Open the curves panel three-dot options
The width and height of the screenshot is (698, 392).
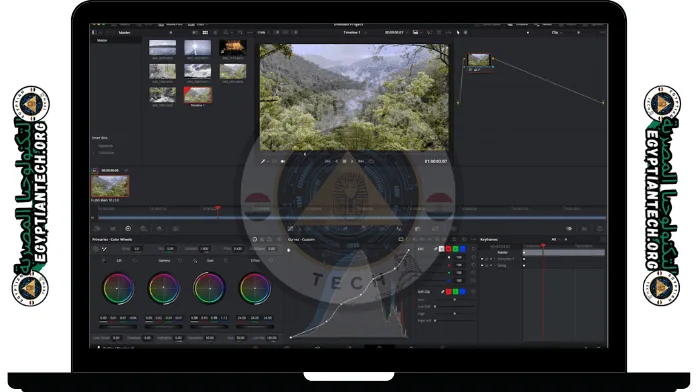(x=473, y=239)
